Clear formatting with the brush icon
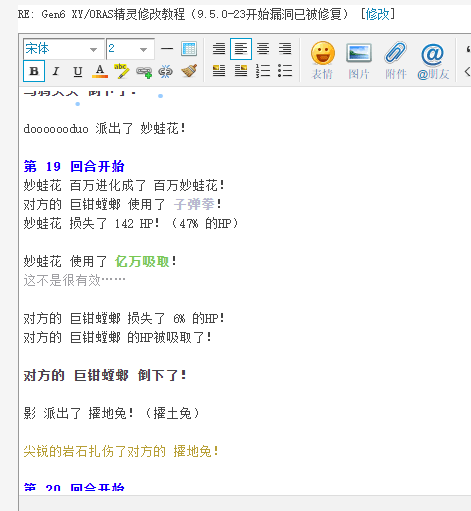The height and width of the screenshot is (511, 471). [189, 71]
